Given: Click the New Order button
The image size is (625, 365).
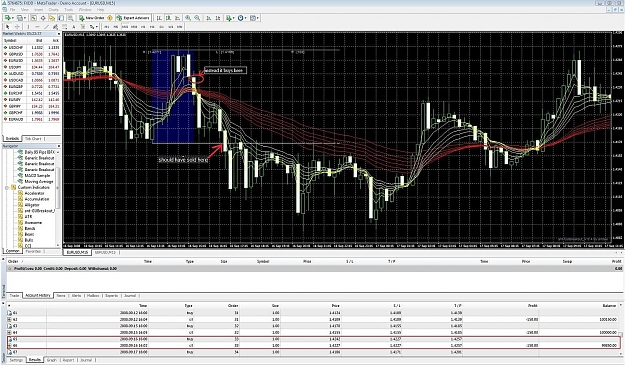Looking at the screenshot, I should [91, 18].
